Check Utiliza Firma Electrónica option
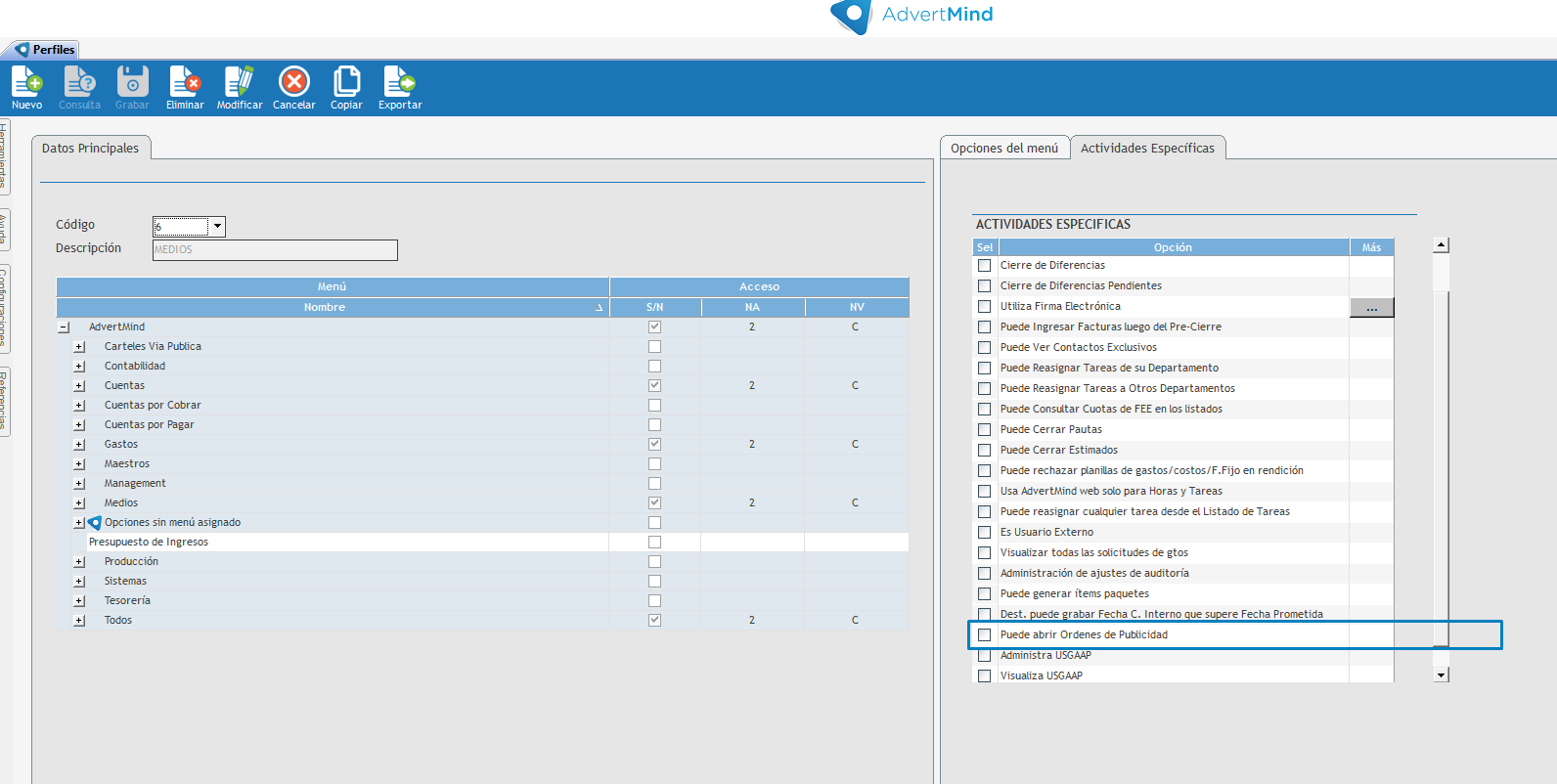 pos(984,307)
